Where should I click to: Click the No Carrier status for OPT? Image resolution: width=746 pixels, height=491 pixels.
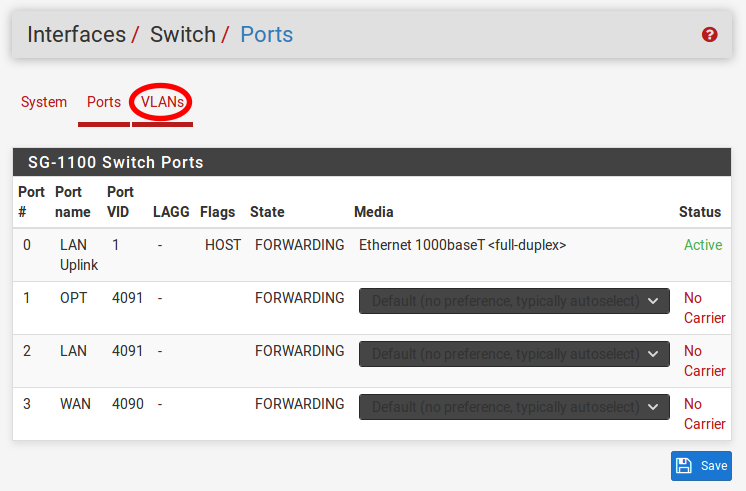click(x=704, y=308)
